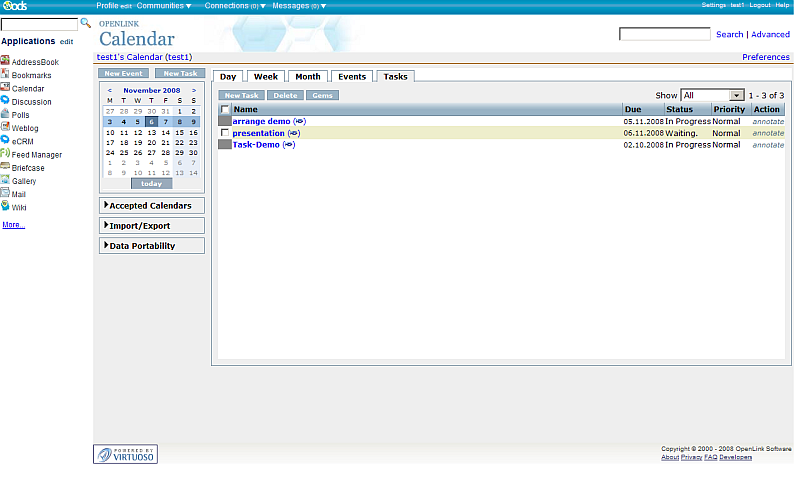Click link icon next to arrange demo
This screenshot has height=495, width=800.
tap(300, 121)
